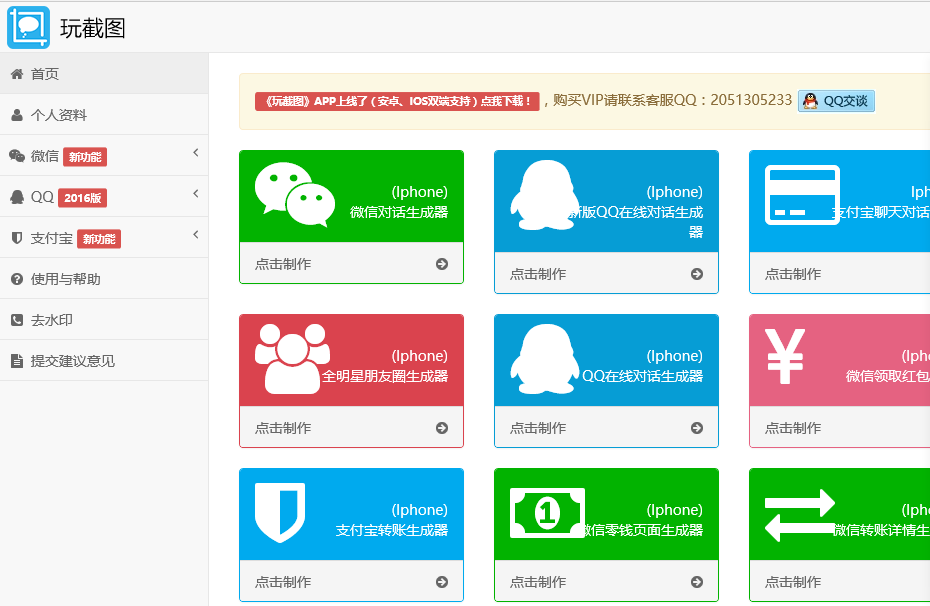The image size is (930, 606).
Task: Click 点击制作 under 微信对话生成器
Action: 283,264
